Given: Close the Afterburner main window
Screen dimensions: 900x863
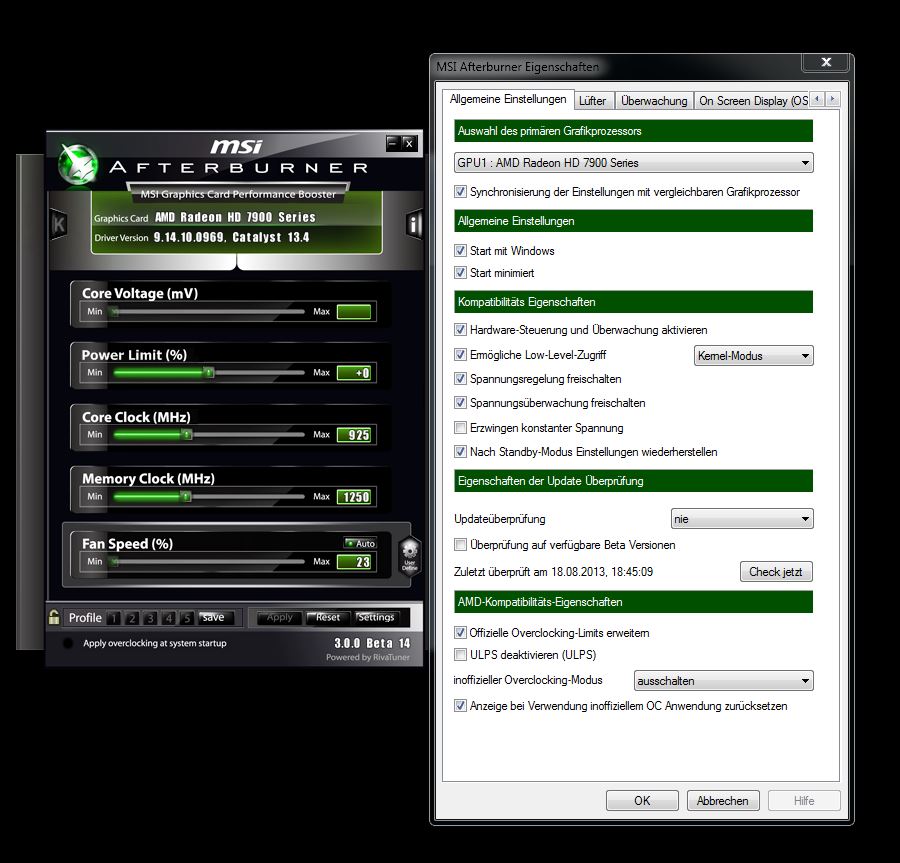Looking at the screenshot, I should click(409, 143).
